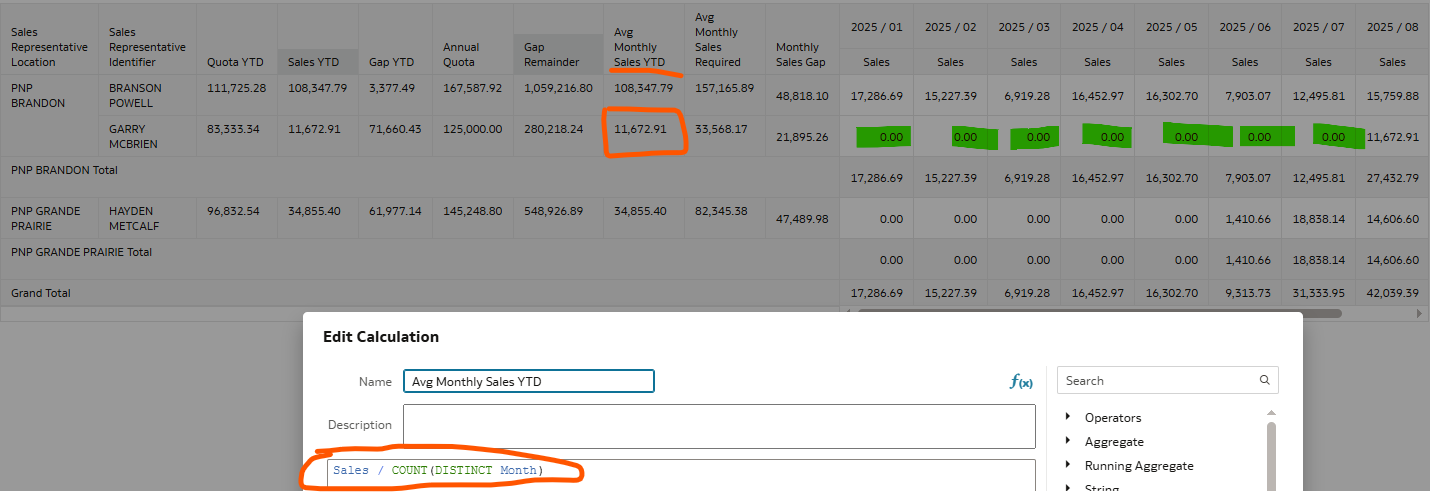Click the 2025 / 06 month header
Viewport: 1430px width, 492px height.
pos(1245,27)
